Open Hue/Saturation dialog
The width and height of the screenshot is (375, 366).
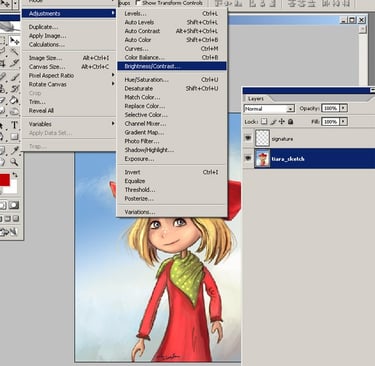(x=172, y=80)
